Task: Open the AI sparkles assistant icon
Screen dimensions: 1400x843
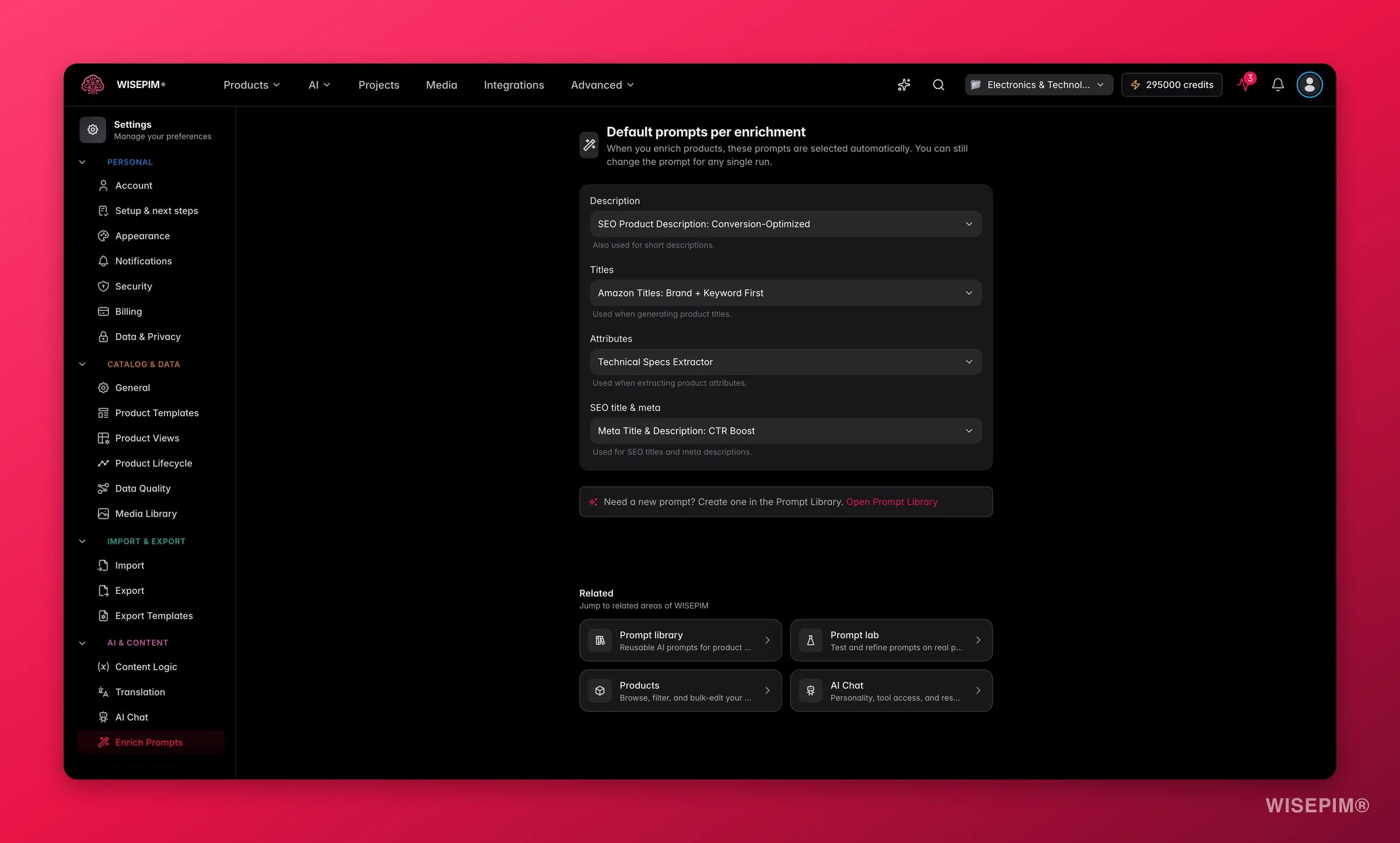Action: pyautogui.click(x=904, y=85)
